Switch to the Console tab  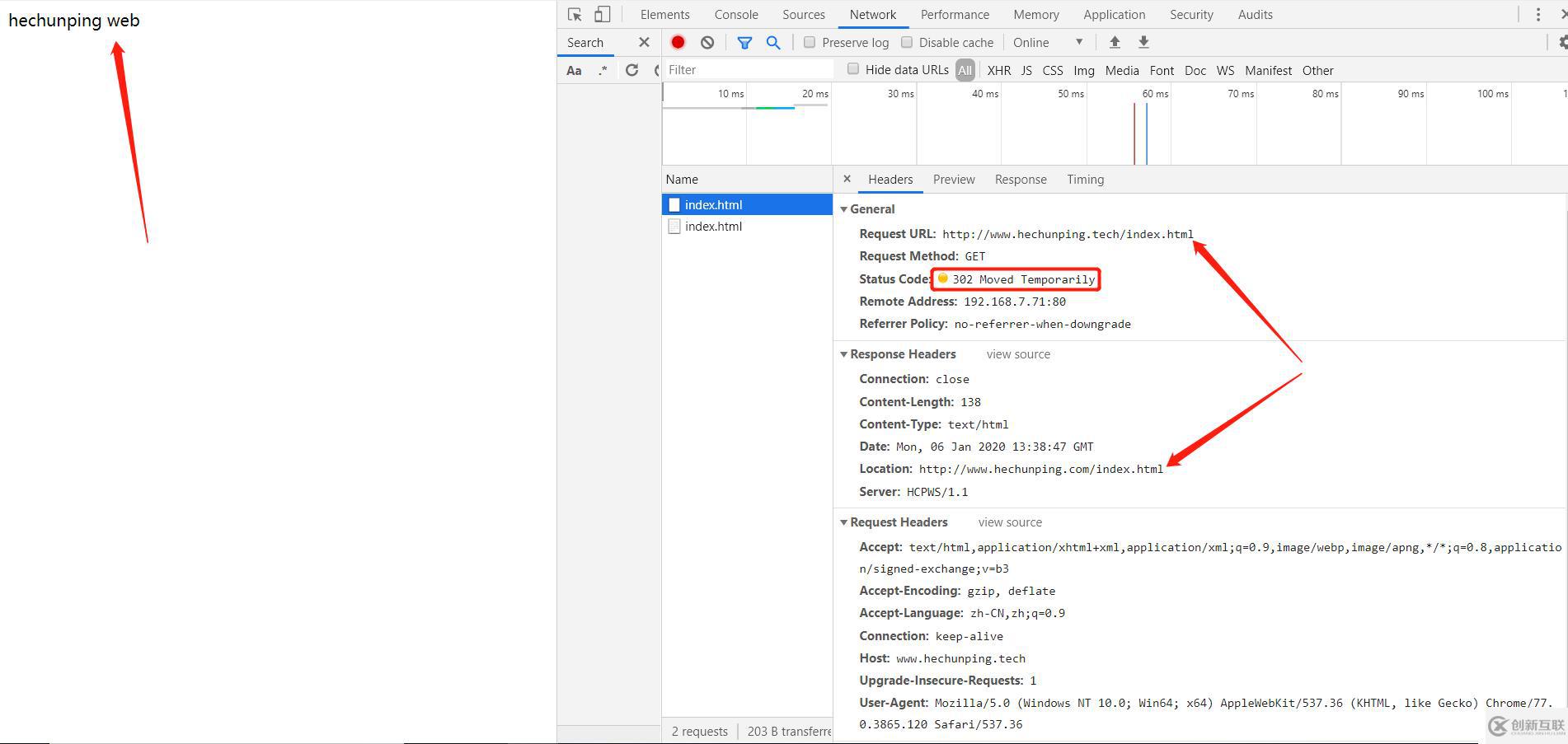pos(736,14)
